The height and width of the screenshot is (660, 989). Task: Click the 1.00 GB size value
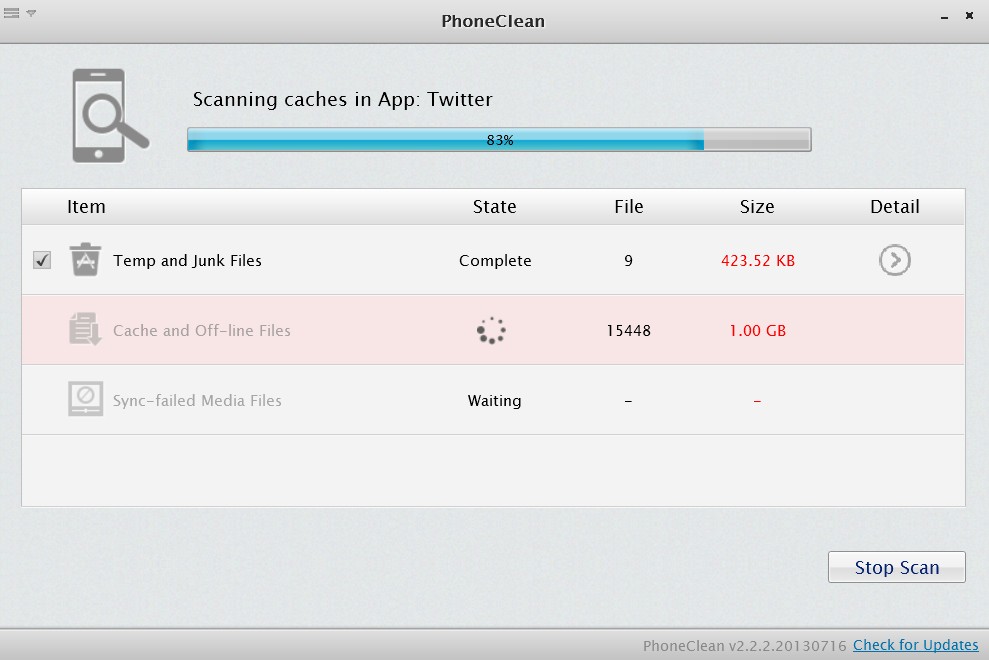(x=758, y=331)
